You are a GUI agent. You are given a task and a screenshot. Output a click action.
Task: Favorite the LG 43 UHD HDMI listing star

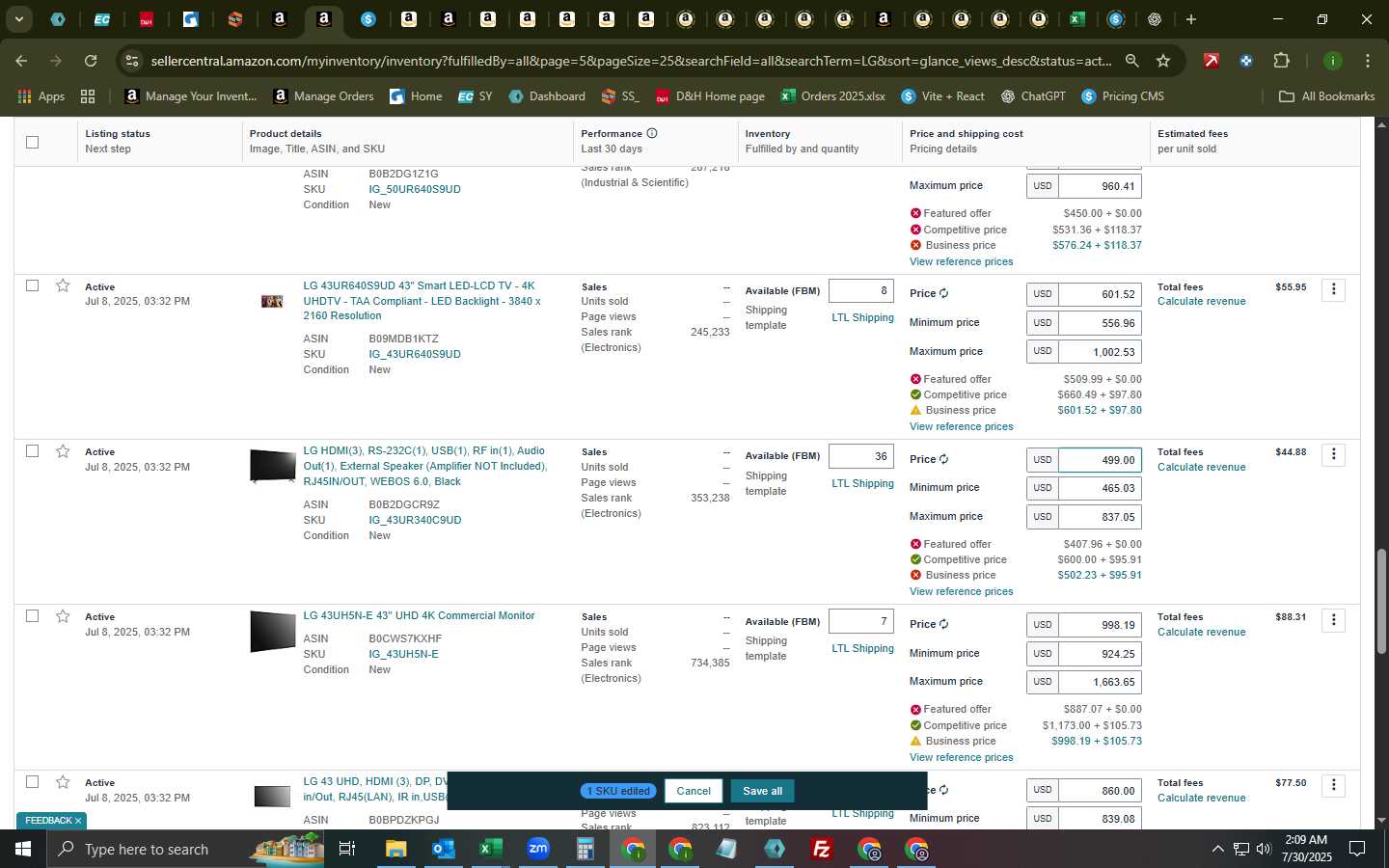coord(63,782)
